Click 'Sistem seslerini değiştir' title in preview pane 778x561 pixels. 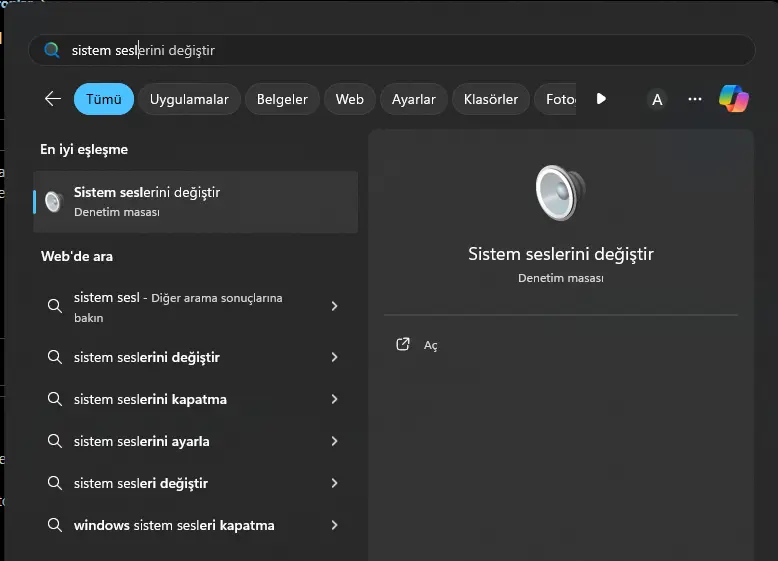pos(561,254)
